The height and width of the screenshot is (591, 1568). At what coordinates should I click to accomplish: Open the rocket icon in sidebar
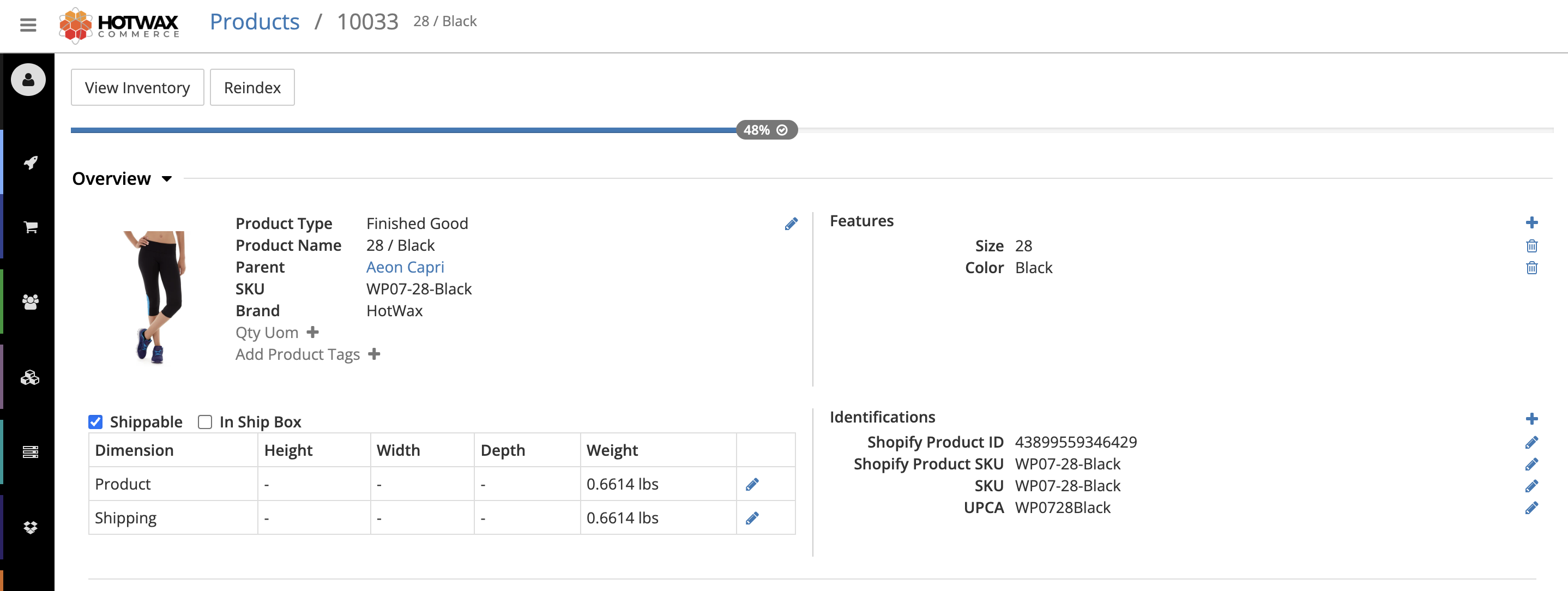pyautogui.click(x=31, y=162)
